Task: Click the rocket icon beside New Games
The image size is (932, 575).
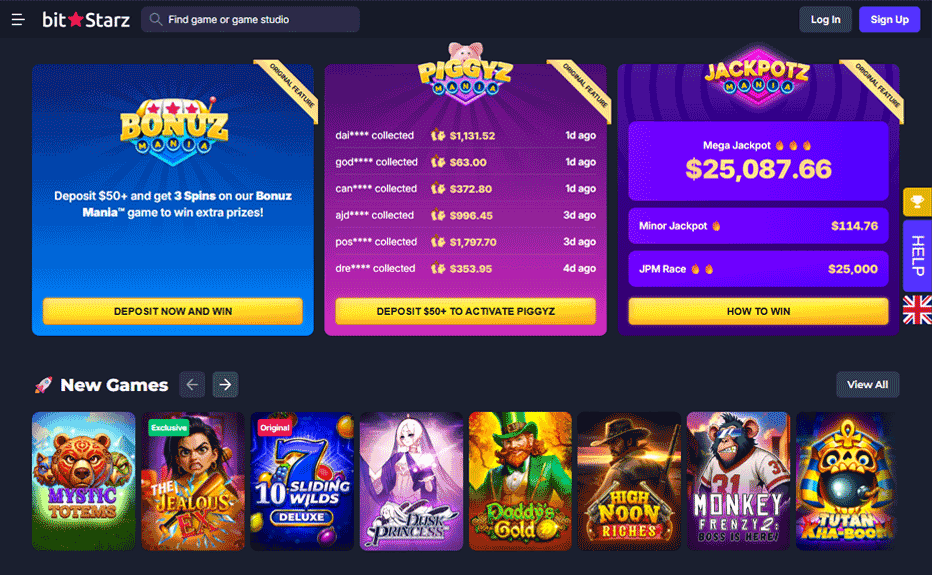Action: point(43,385)
